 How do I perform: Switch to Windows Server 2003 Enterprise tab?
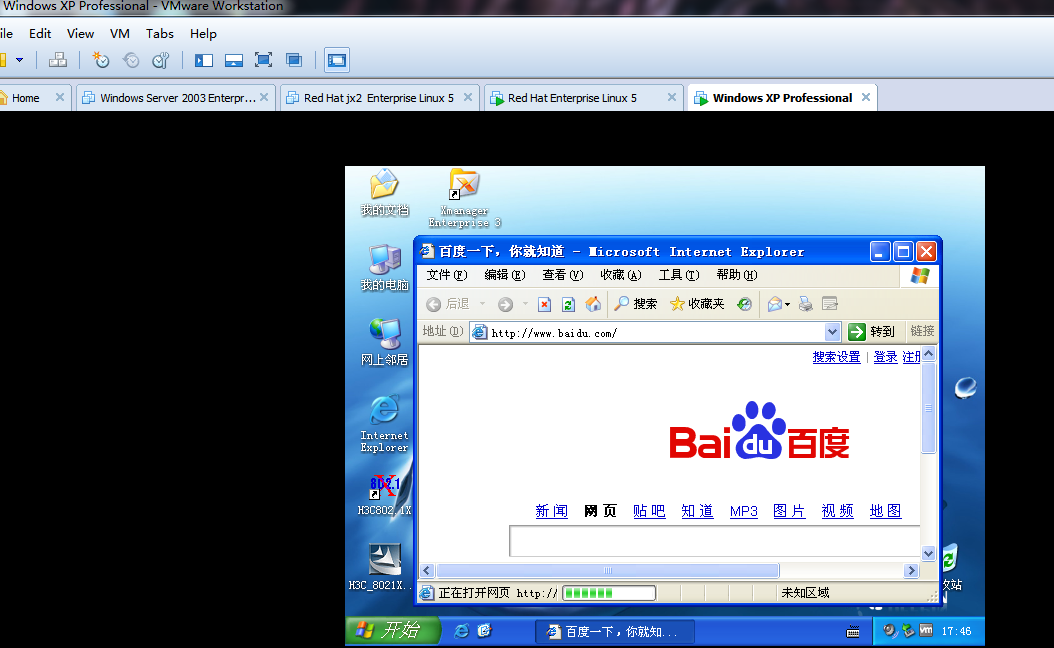tap(177, 98)
